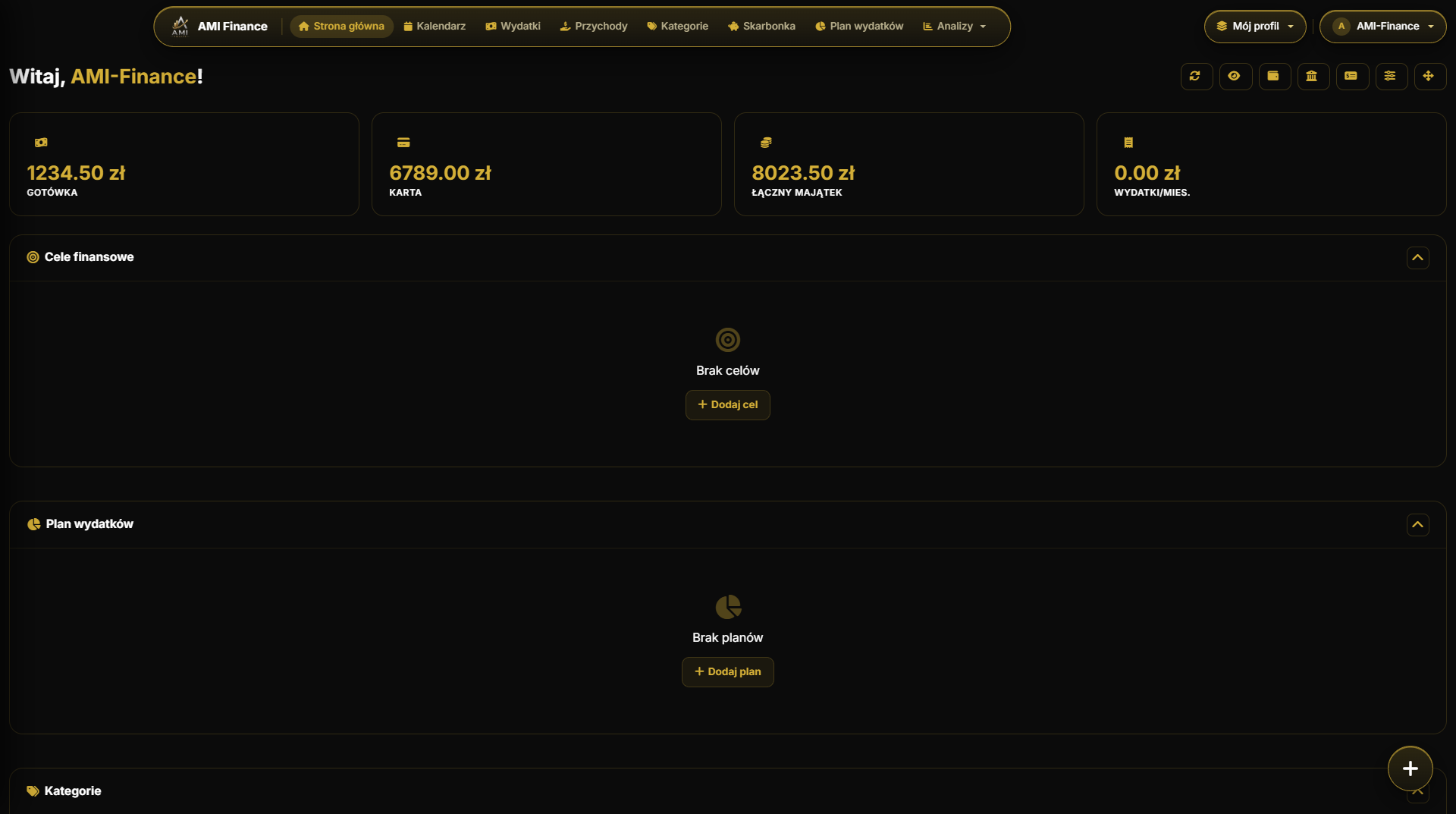The width and height of the screenshot is (1456, 814).
Task: Click the Gotówka balance card
Action: tap(184, 165)
